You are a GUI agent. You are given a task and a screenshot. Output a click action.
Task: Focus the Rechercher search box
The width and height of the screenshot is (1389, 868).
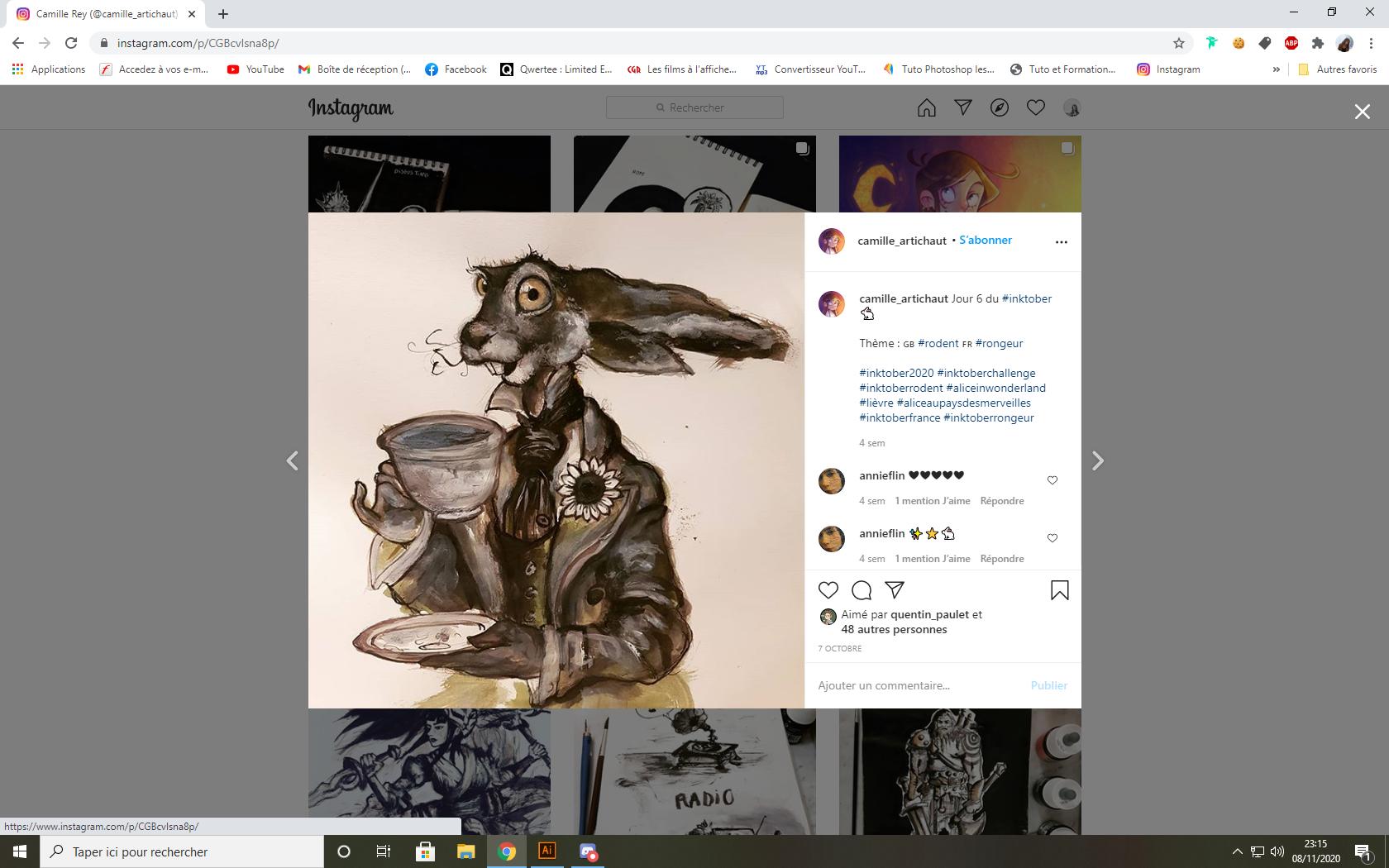tap(694, 107)
